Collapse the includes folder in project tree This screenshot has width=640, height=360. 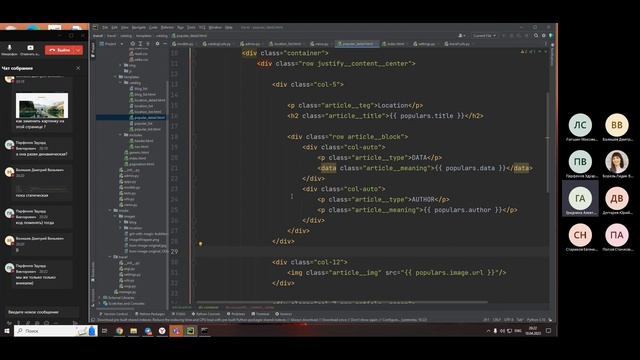pos(121,135)
